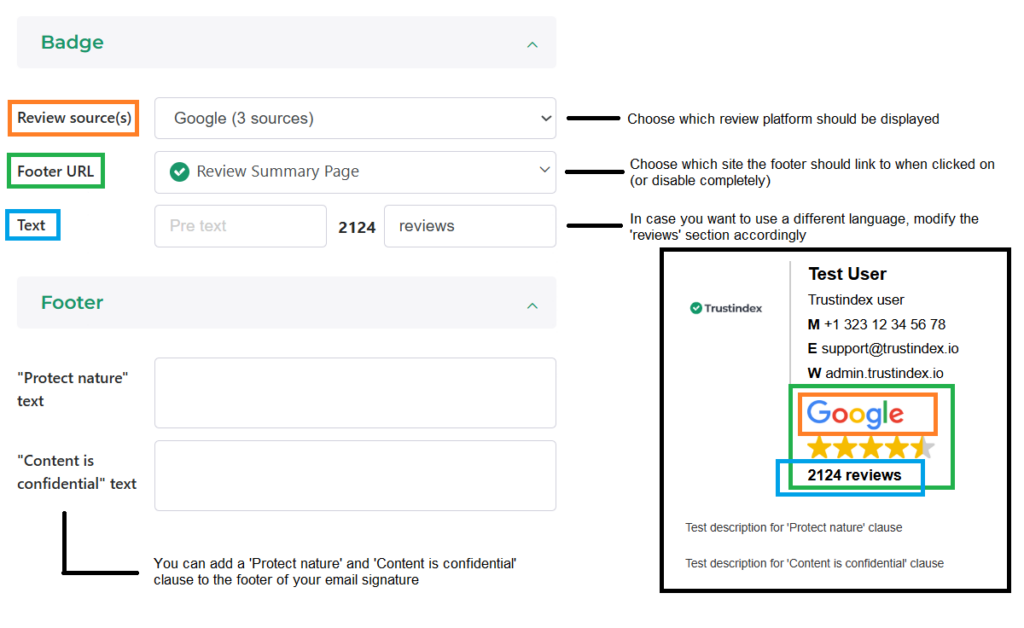Click the Google logo in the badge
The height and width of the screenshot is (628, 1024).
click(x=855, y=413)
